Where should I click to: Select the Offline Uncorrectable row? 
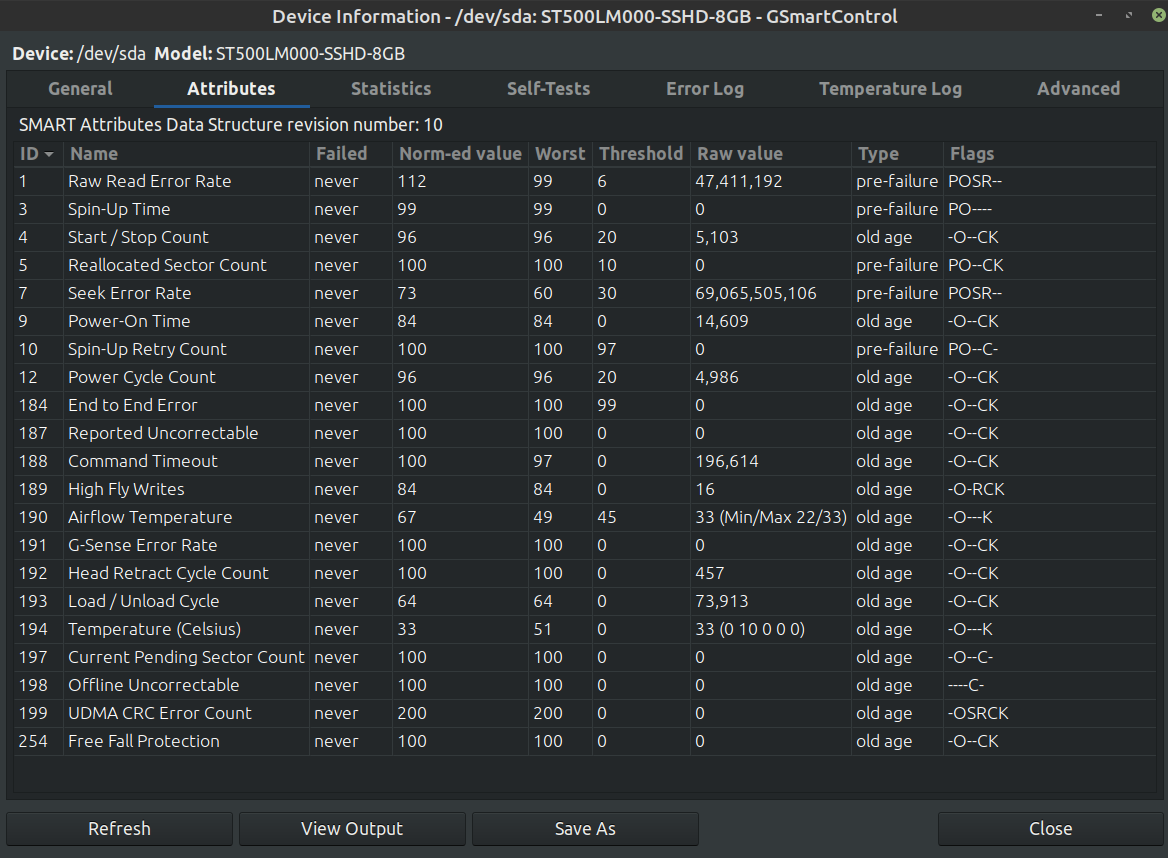click(x=585, y=685)
